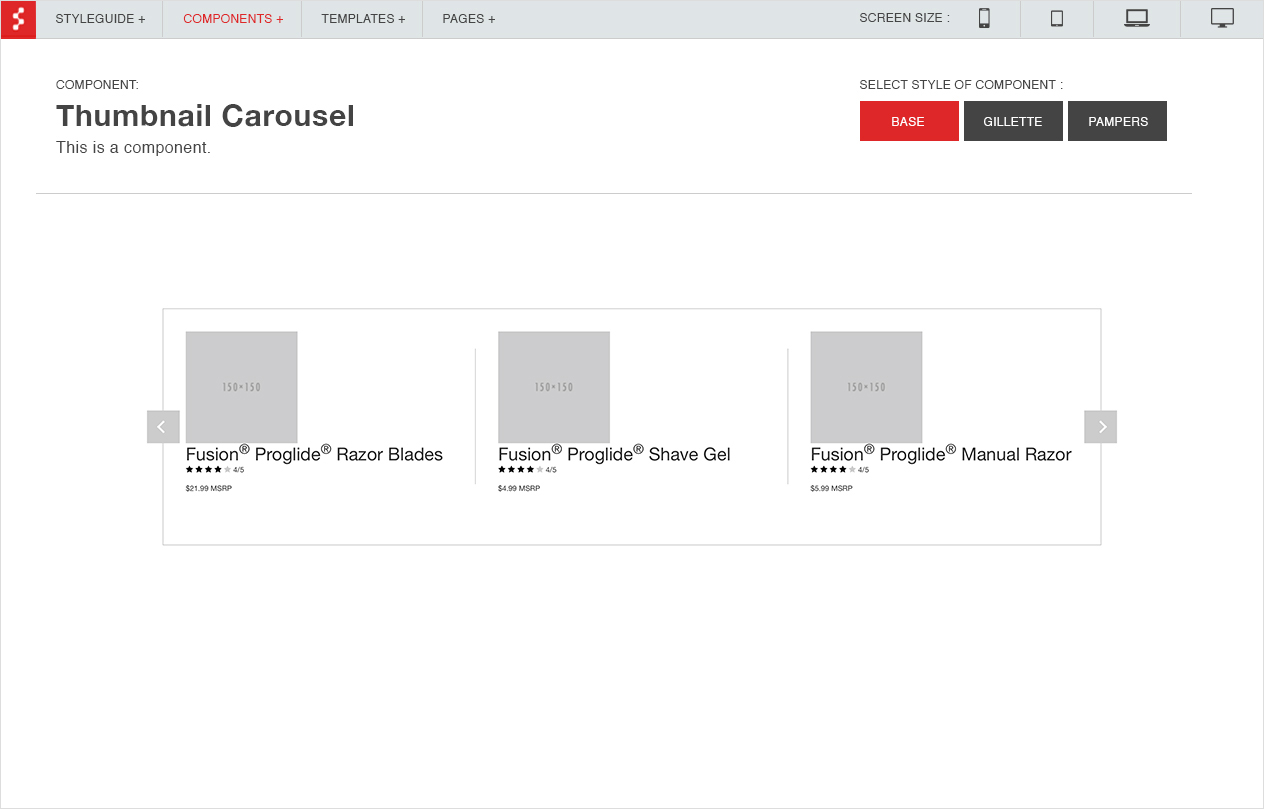Open the Proglide Razor Blades product link
Viewport: 1264px width, 809px height.
[x=314, y=455]
